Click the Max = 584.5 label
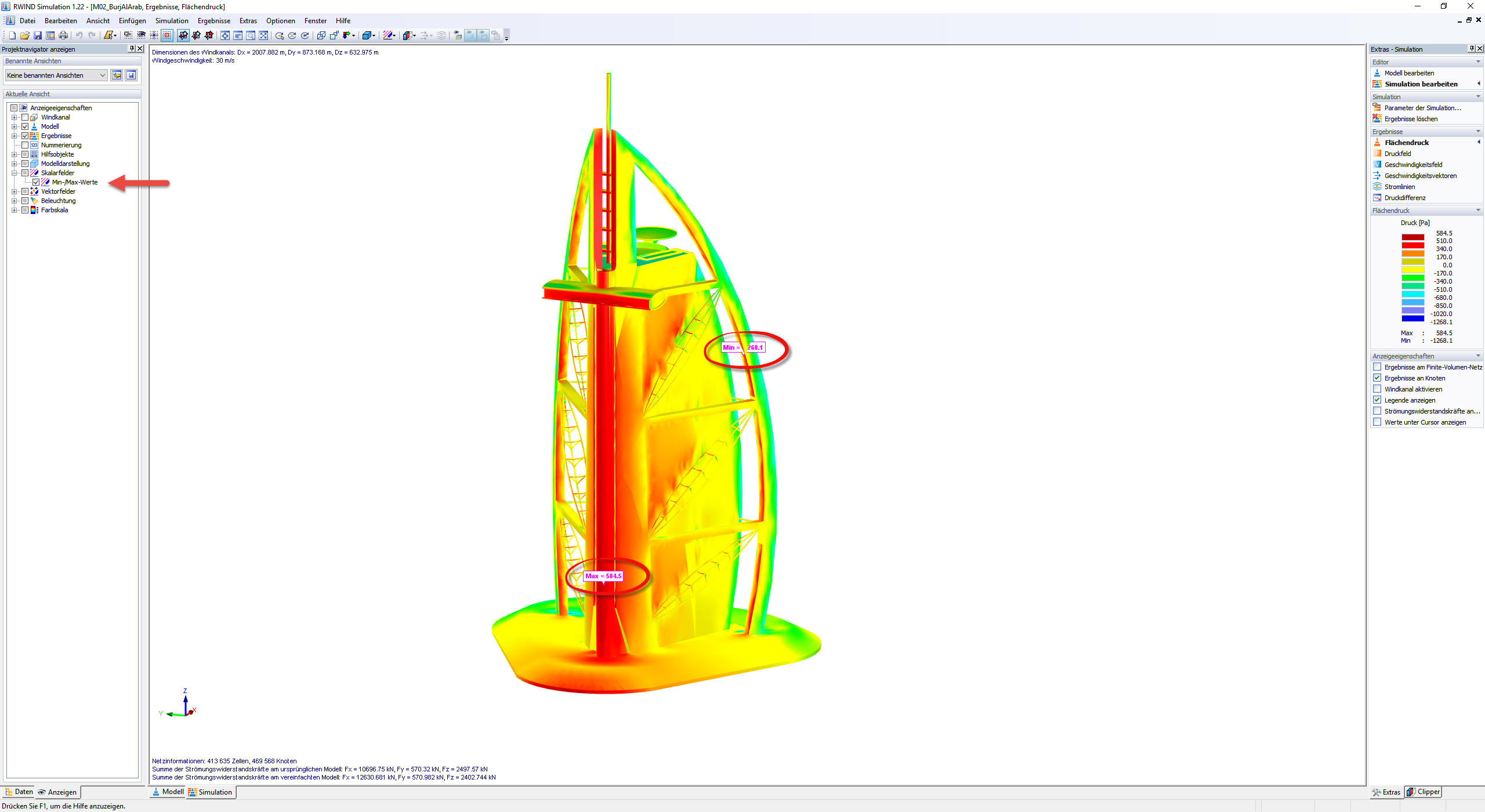 [x=603, y=576]
